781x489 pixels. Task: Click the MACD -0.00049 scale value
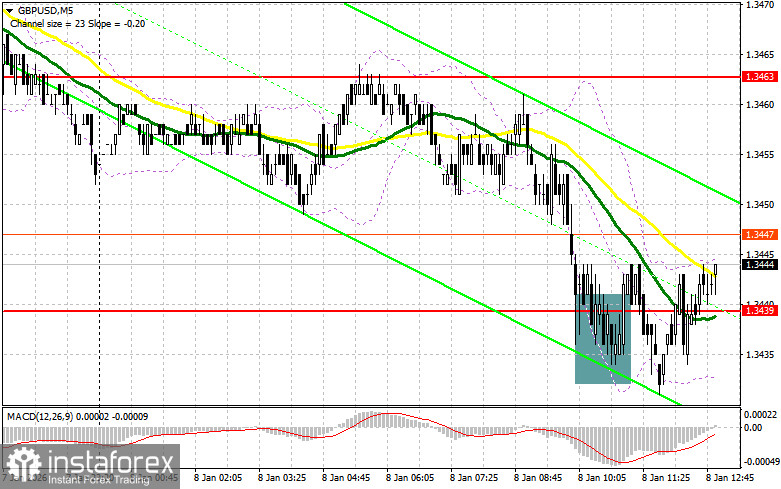[760, 461]
